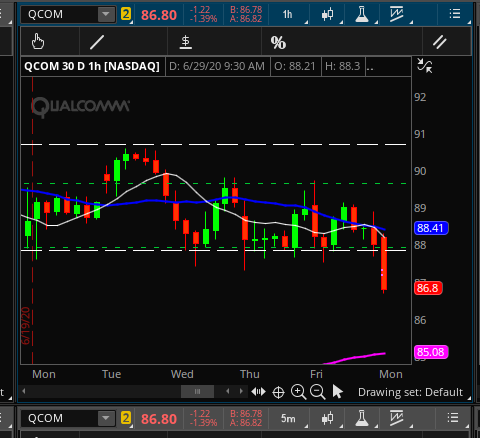The height and width of the screenshot is (438, 480).
Task: Open studies flask icon in bottom chart
Action: 362,418
